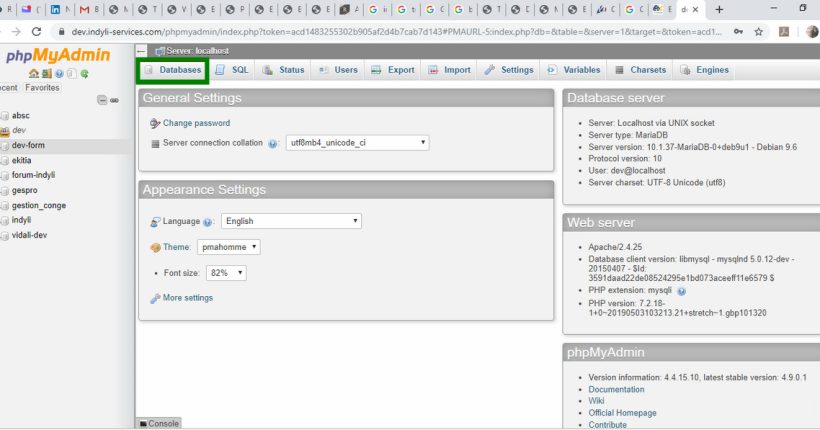The image size is (820, 430).
Task: Open the Status tab
Action: [x=283, y=70]
